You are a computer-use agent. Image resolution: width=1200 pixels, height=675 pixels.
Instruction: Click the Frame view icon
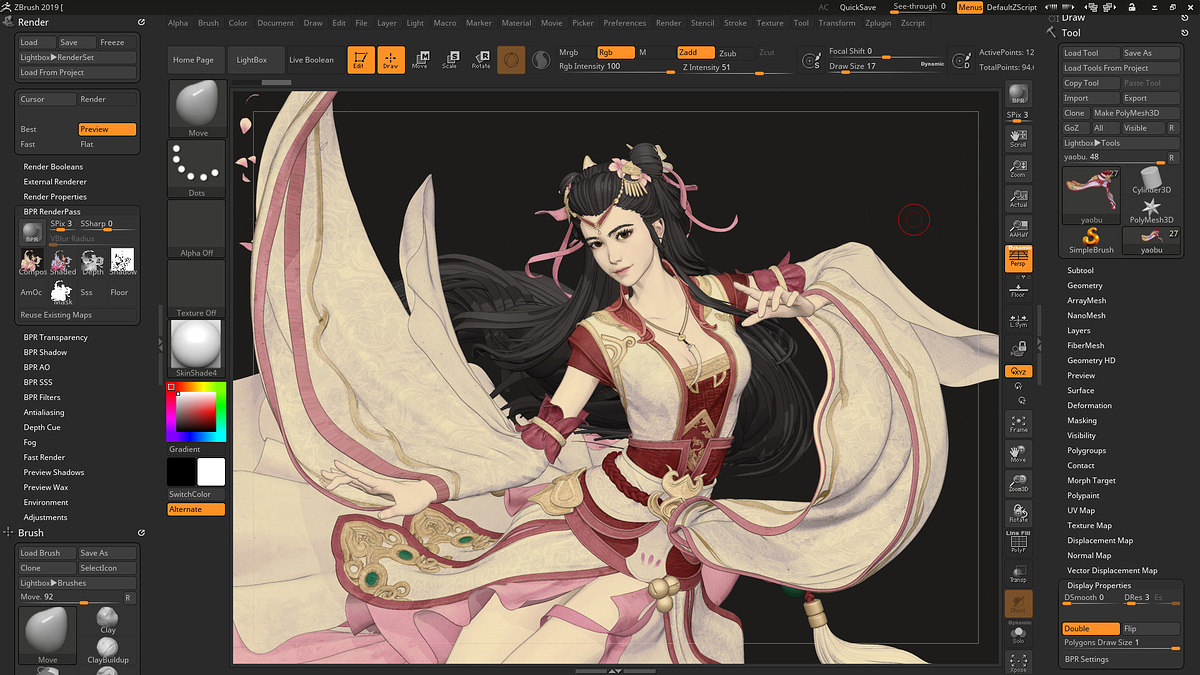[x=1018, y=423]
